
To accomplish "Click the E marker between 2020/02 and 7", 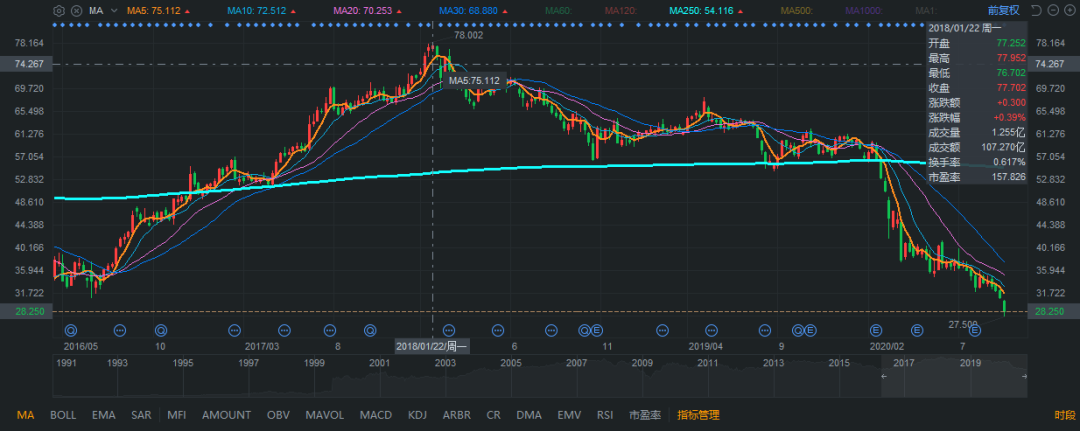I will (917, 331).
